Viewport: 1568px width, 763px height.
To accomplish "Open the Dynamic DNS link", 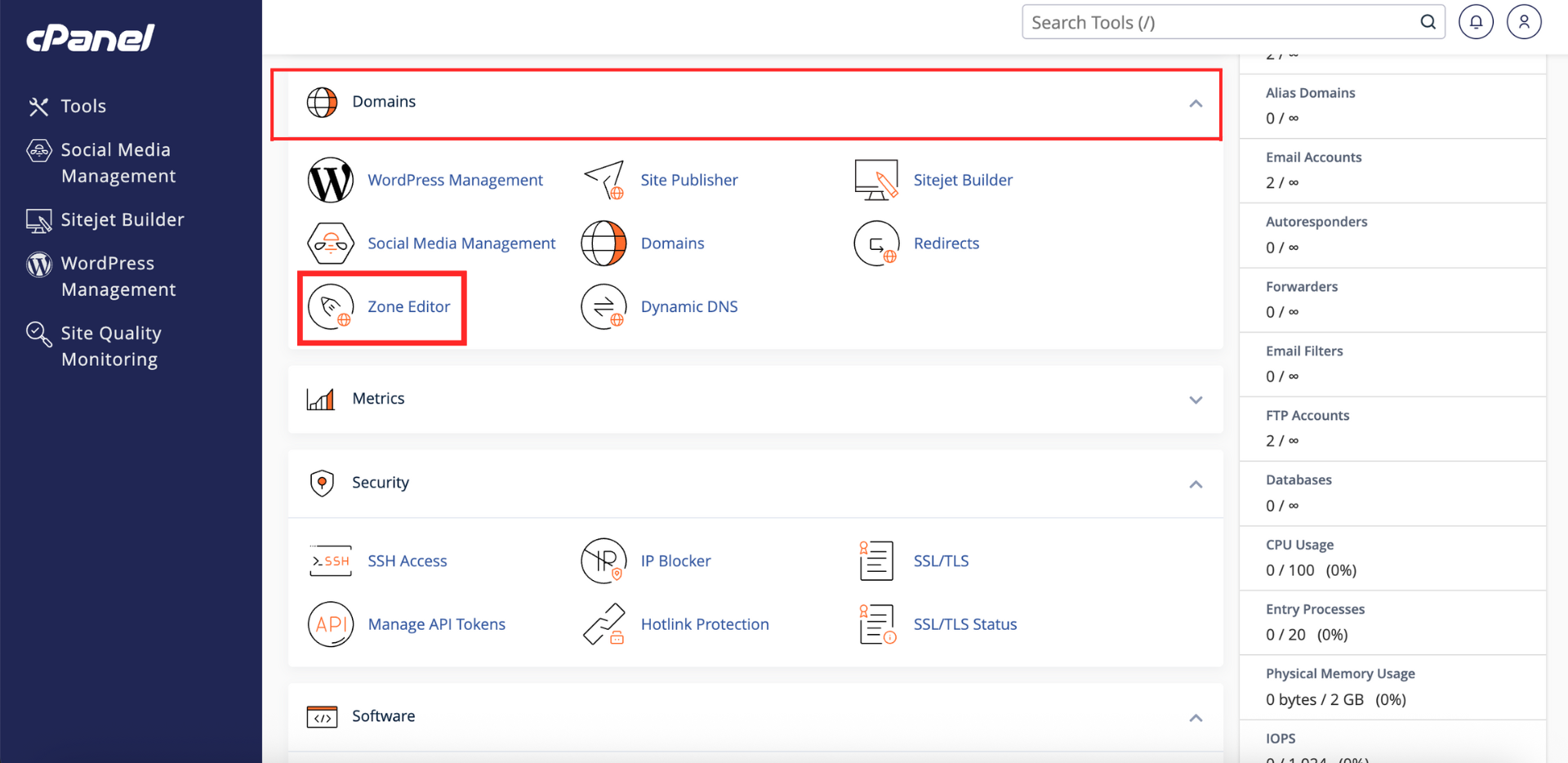I will coord(689,307).
